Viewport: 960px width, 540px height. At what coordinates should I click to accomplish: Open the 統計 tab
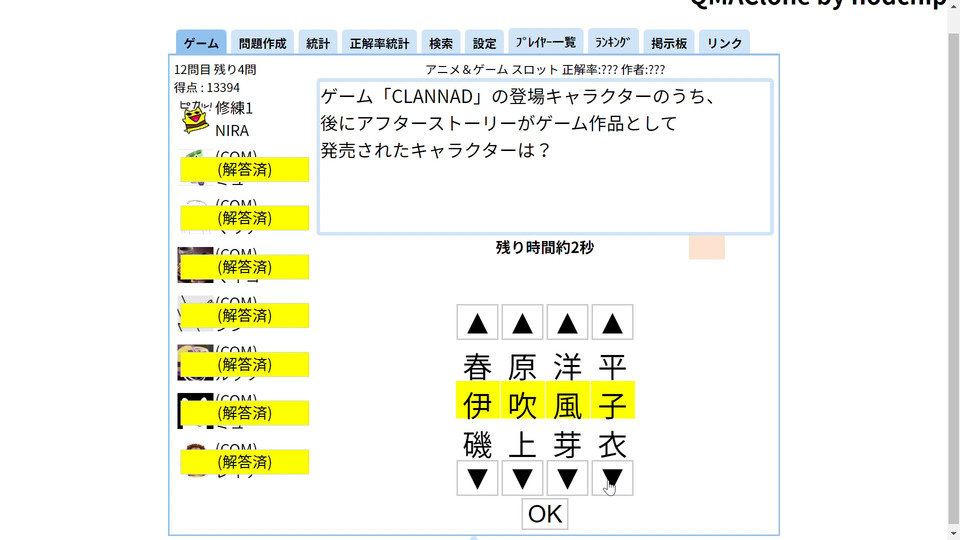point(318,42)
